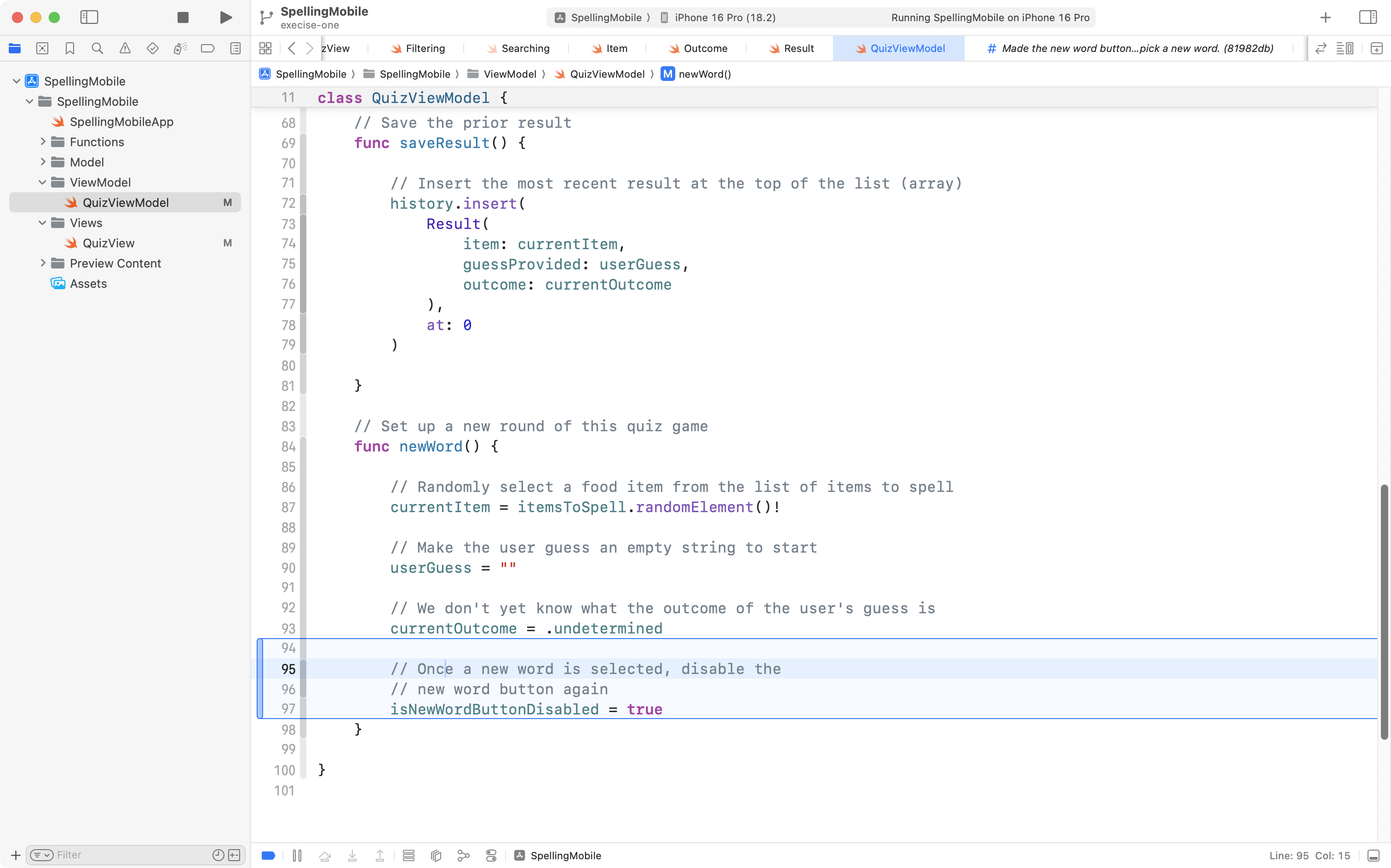Click Debug View Hierarchy icon
Image resolution: width=1391 pixels, height=868 pixels.
click(x=436, y=856)
